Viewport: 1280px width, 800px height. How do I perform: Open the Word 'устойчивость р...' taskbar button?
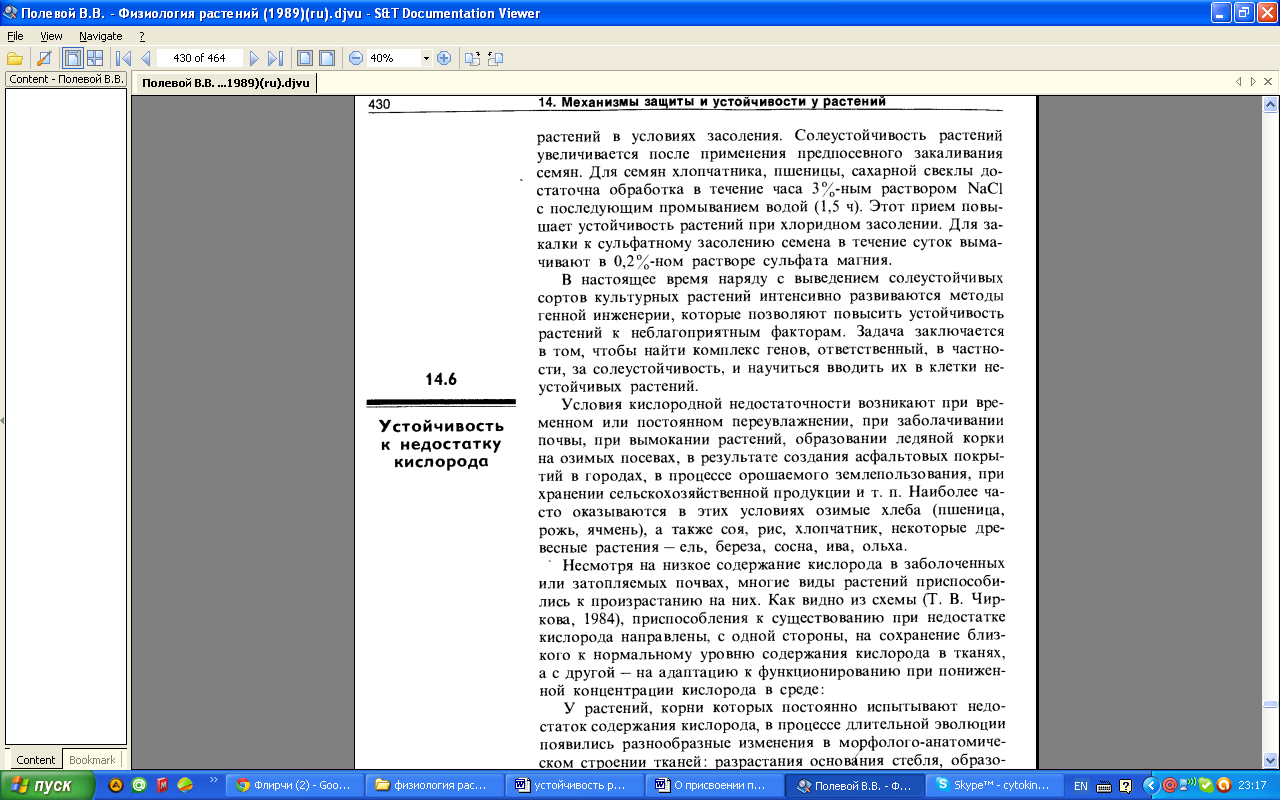tap(573, 785)
